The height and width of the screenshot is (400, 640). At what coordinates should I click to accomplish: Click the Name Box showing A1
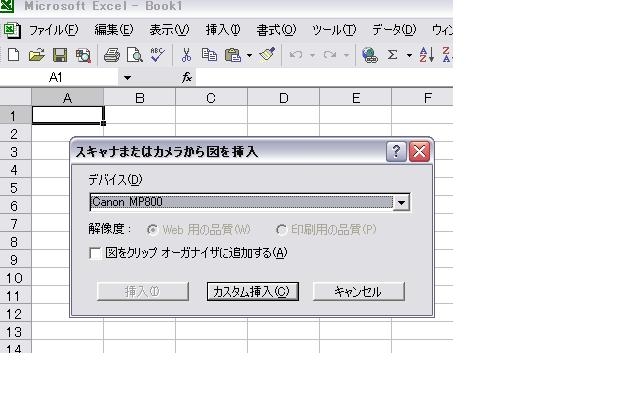pyautogui.click(x=59, y=78)
